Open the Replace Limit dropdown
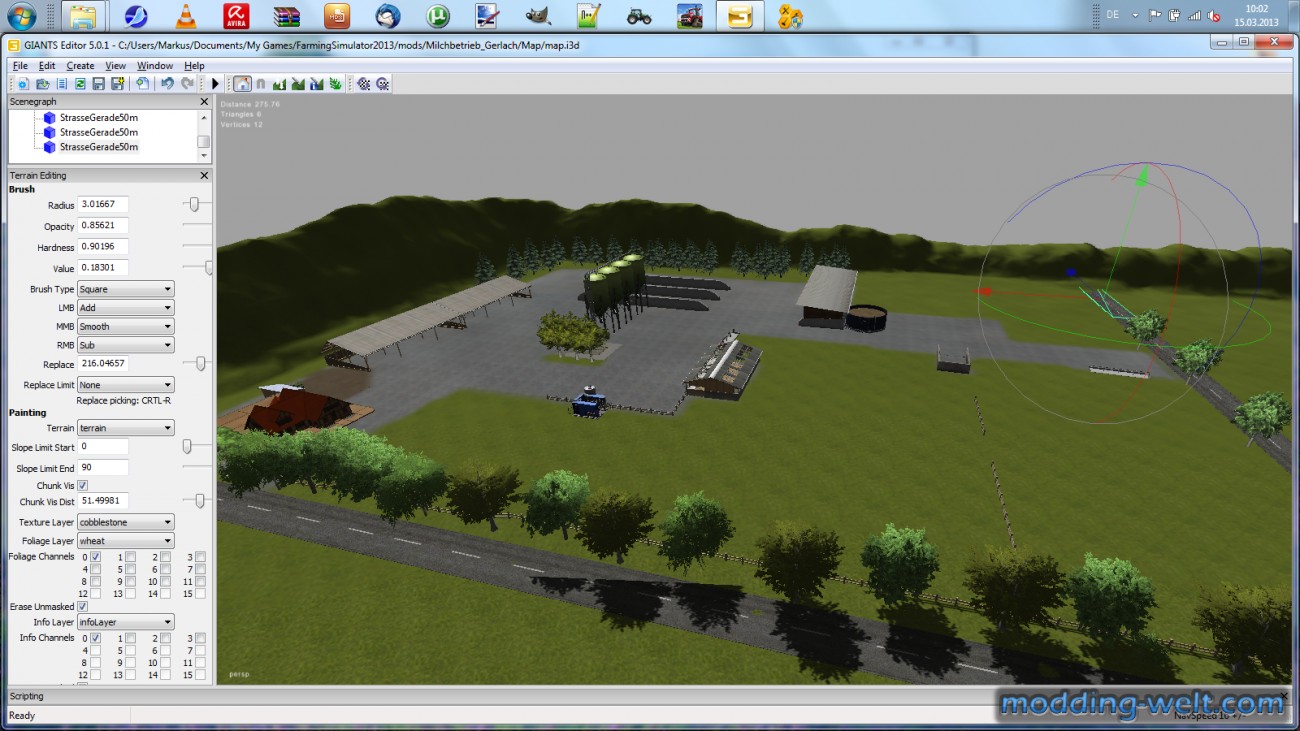Viewport: 1300px width, 731px height. coord(126,385)
